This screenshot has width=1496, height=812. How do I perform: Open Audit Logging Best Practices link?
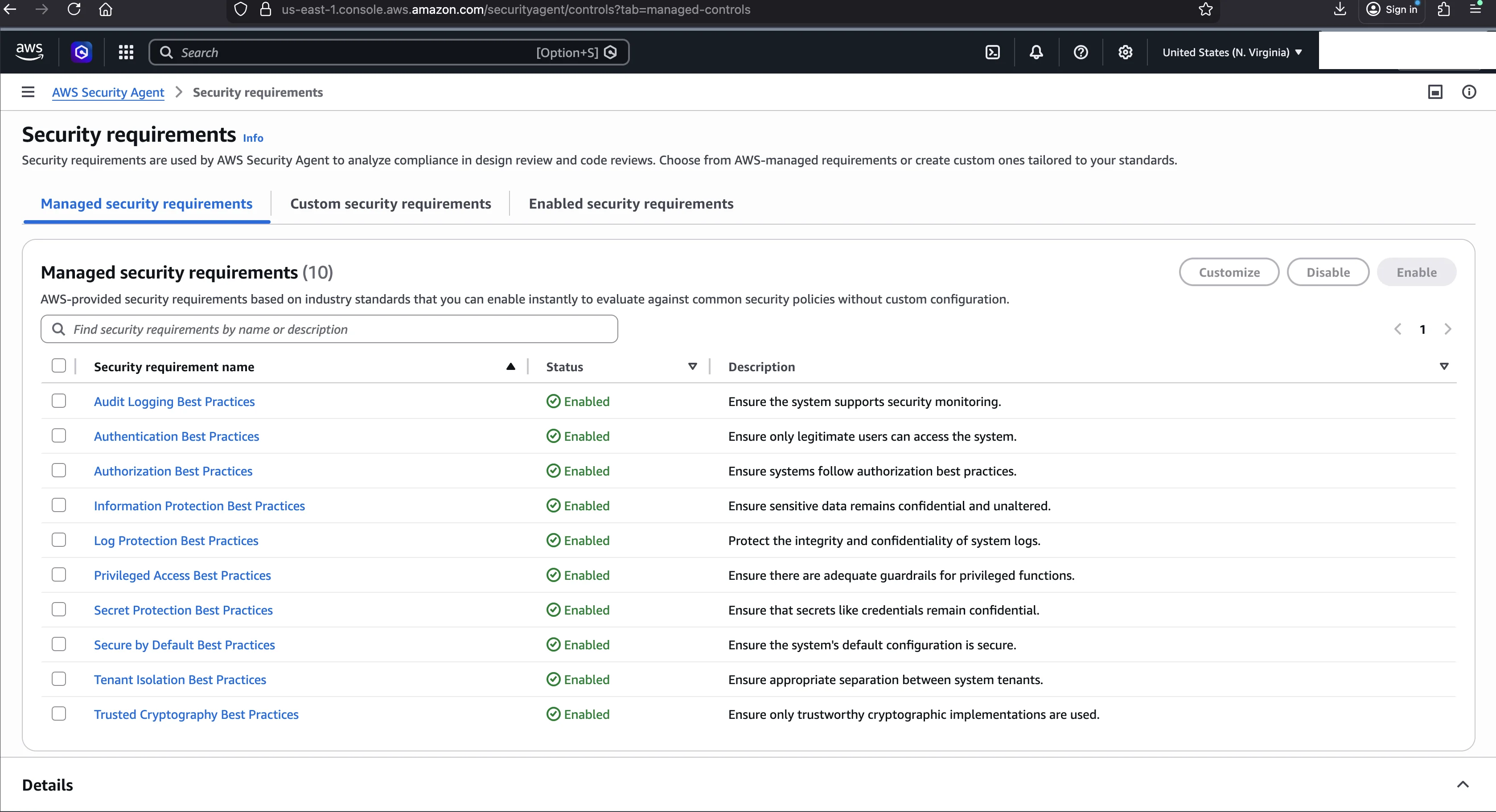[174, 402]
